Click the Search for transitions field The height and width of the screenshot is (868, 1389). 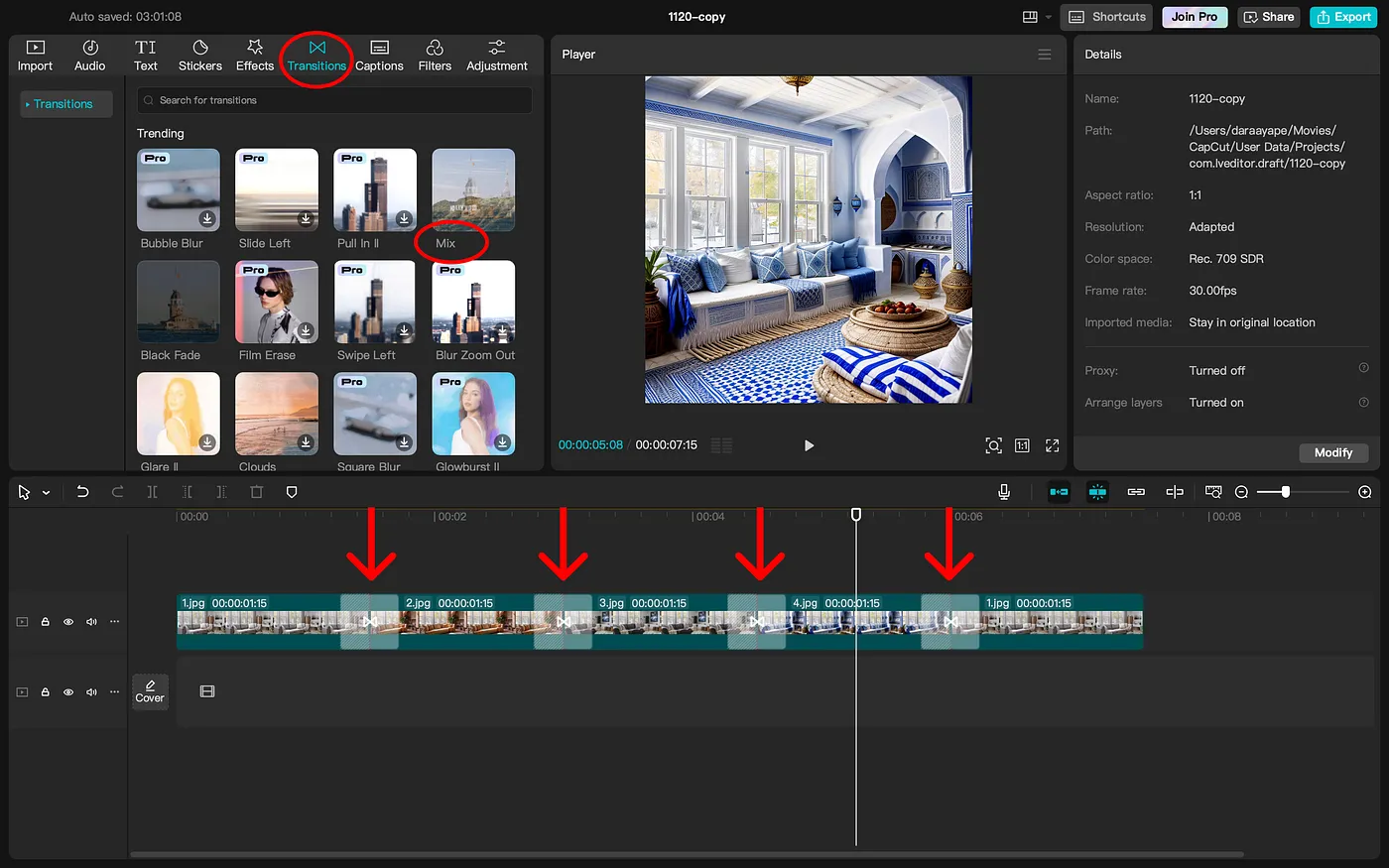(x=334, y=100)
